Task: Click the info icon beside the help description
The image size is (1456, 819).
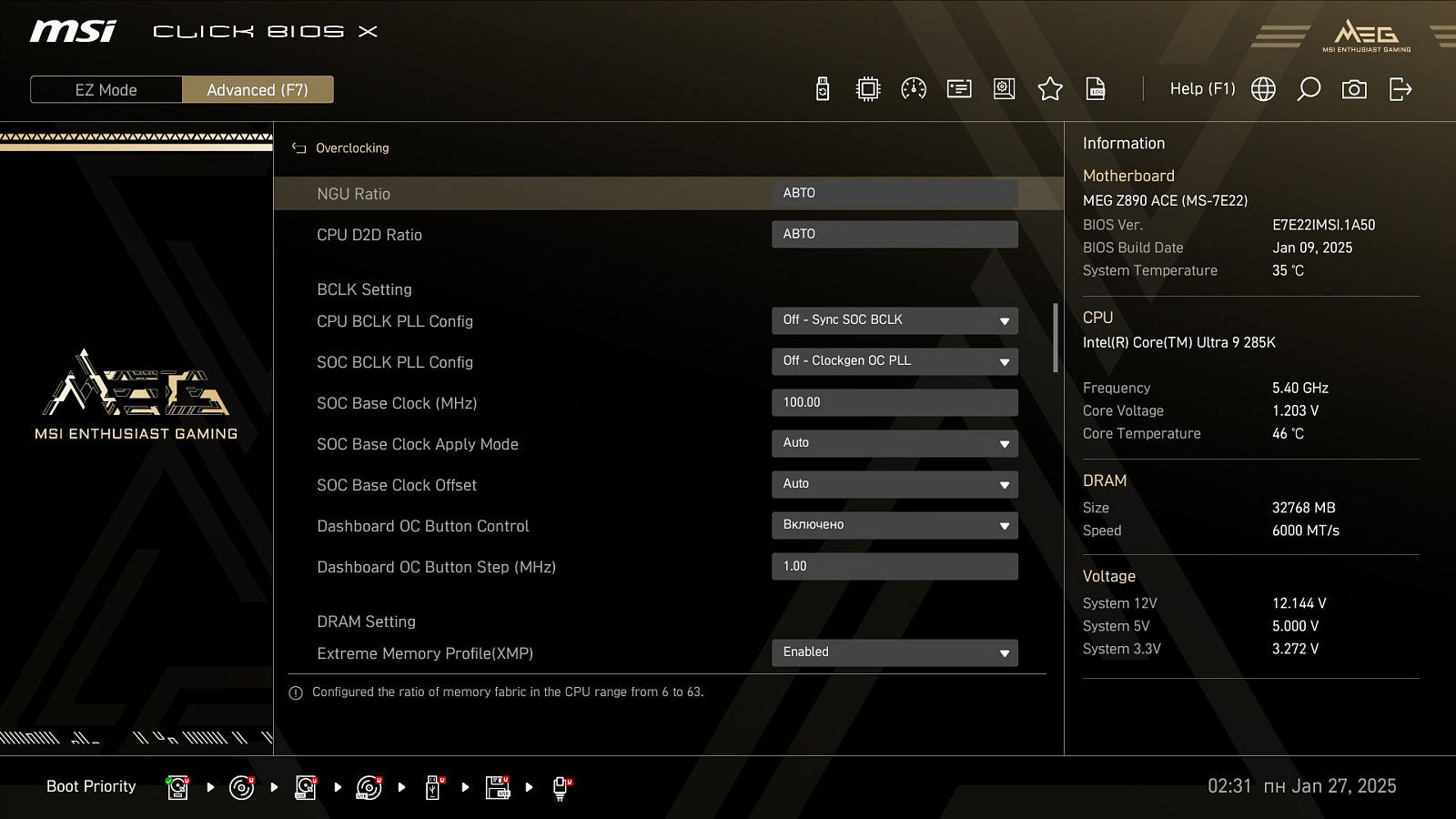Action: coord(296,693)
